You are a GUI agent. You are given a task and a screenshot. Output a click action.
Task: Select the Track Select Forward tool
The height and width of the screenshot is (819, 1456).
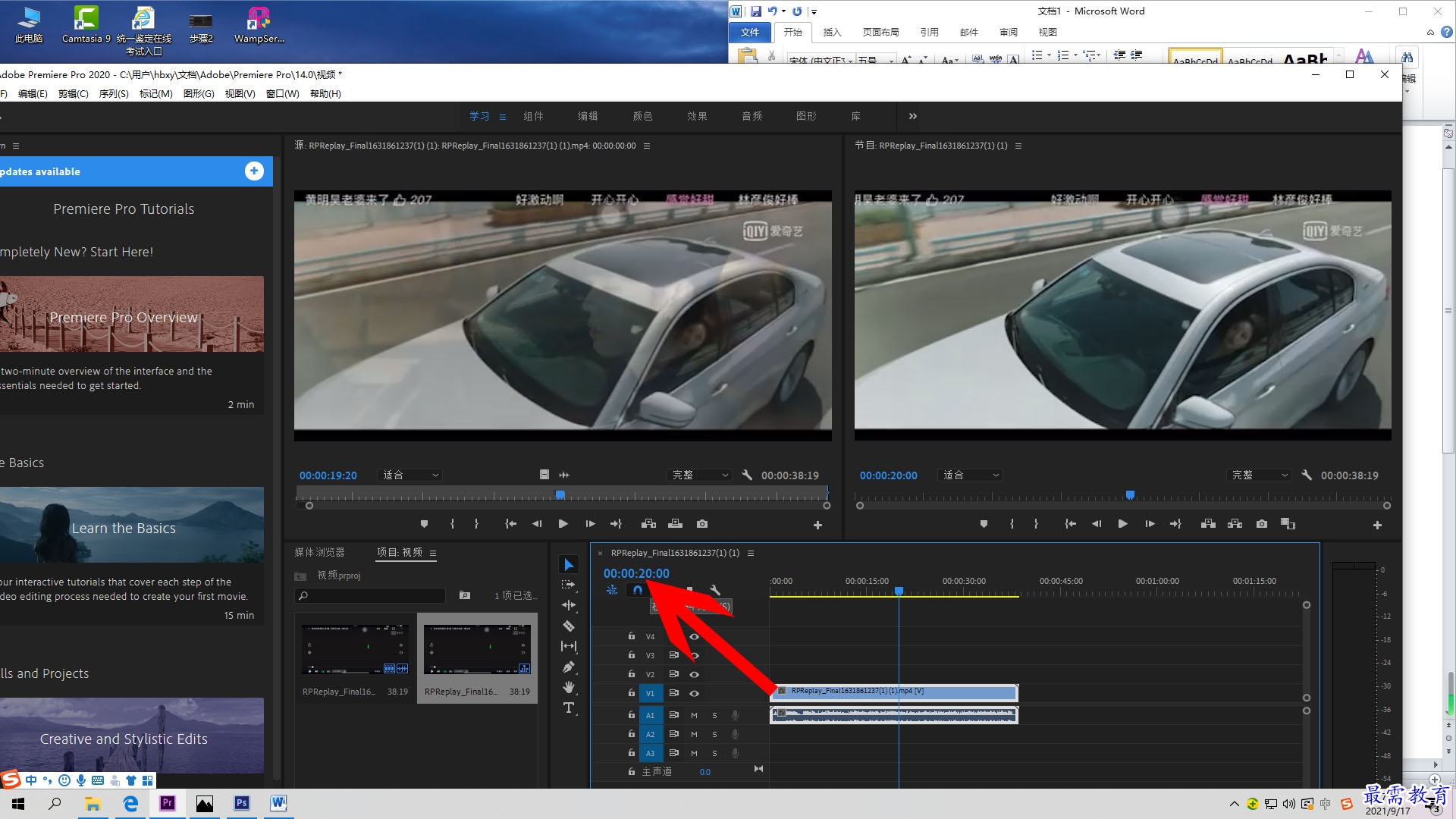[x=569, y=585]
